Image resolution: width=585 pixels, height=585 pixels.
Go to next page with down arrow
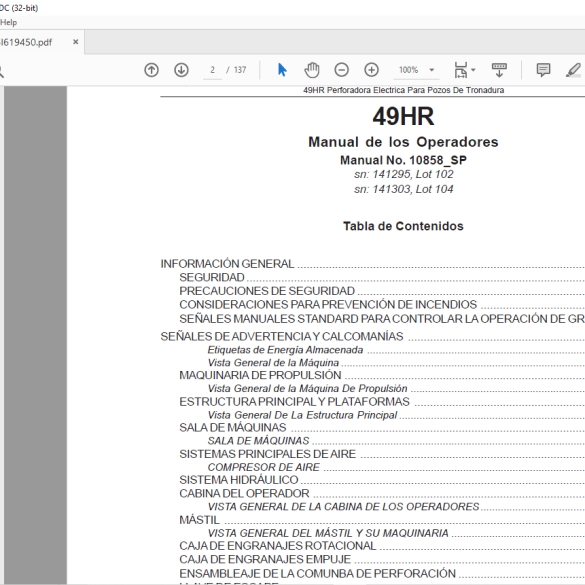pyautogui.click(x=181, y=70)
